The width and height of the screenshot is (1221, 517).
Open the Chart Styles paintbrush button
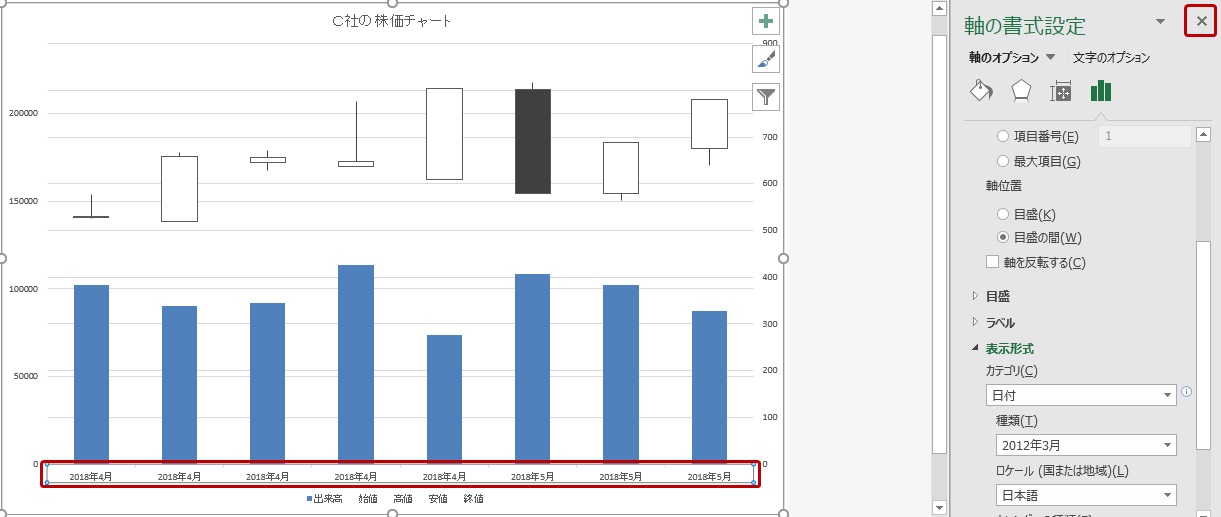pyautogui.click(x=765, y=59)
